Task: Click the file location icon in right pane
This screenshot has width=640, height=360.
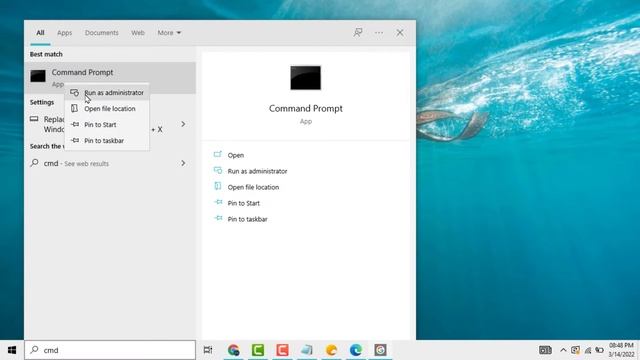Action: (x=218, y=186)
